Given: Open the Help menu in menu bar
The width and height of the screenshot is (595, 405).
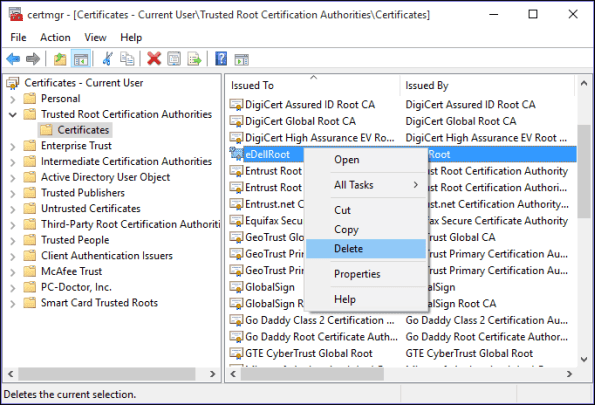Looking at the screenshot, I should point(131,38).
